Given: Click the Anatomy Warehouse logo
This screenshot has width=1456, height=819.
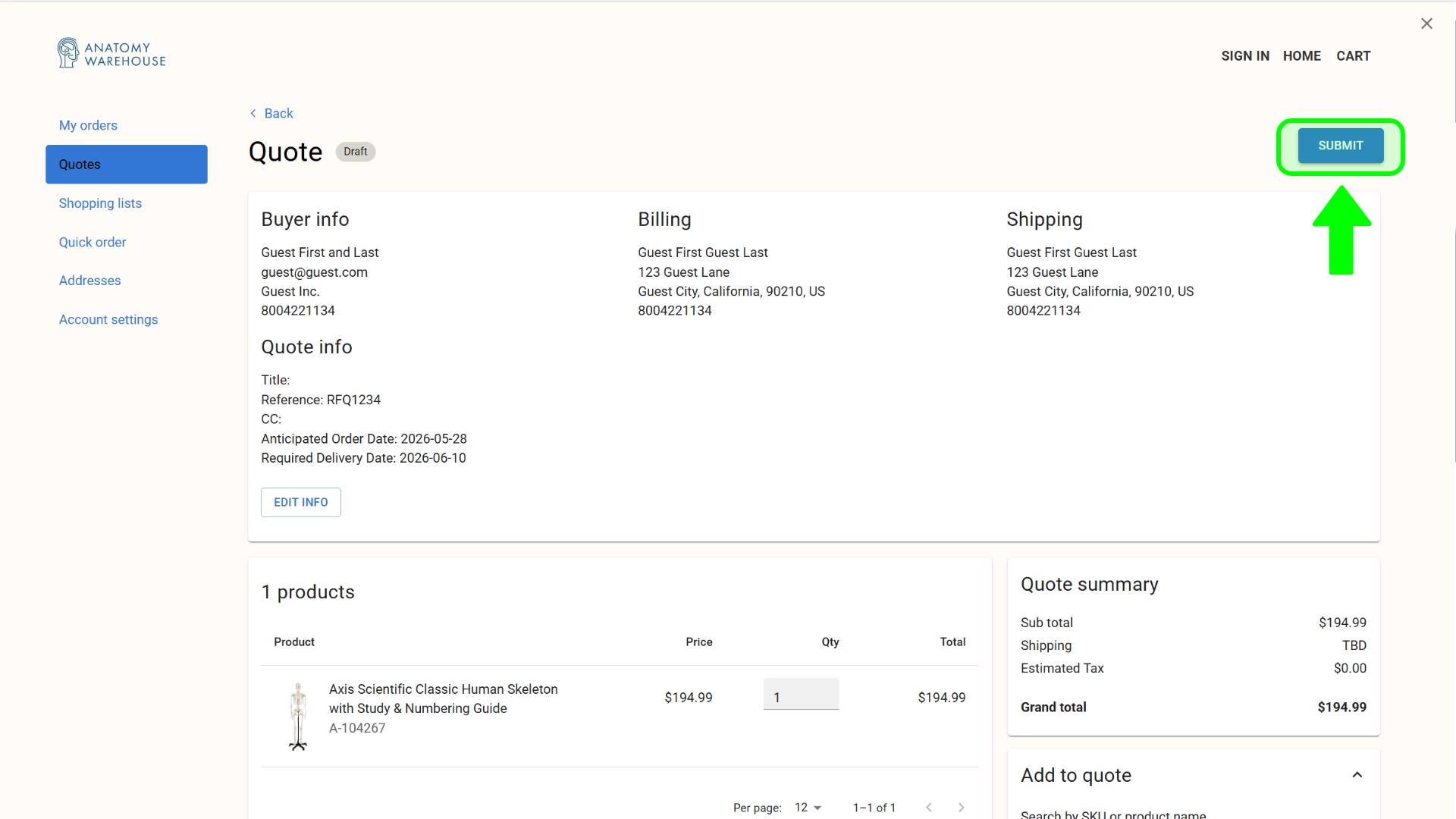Looking at the screenshot, I should coord(111,54).
